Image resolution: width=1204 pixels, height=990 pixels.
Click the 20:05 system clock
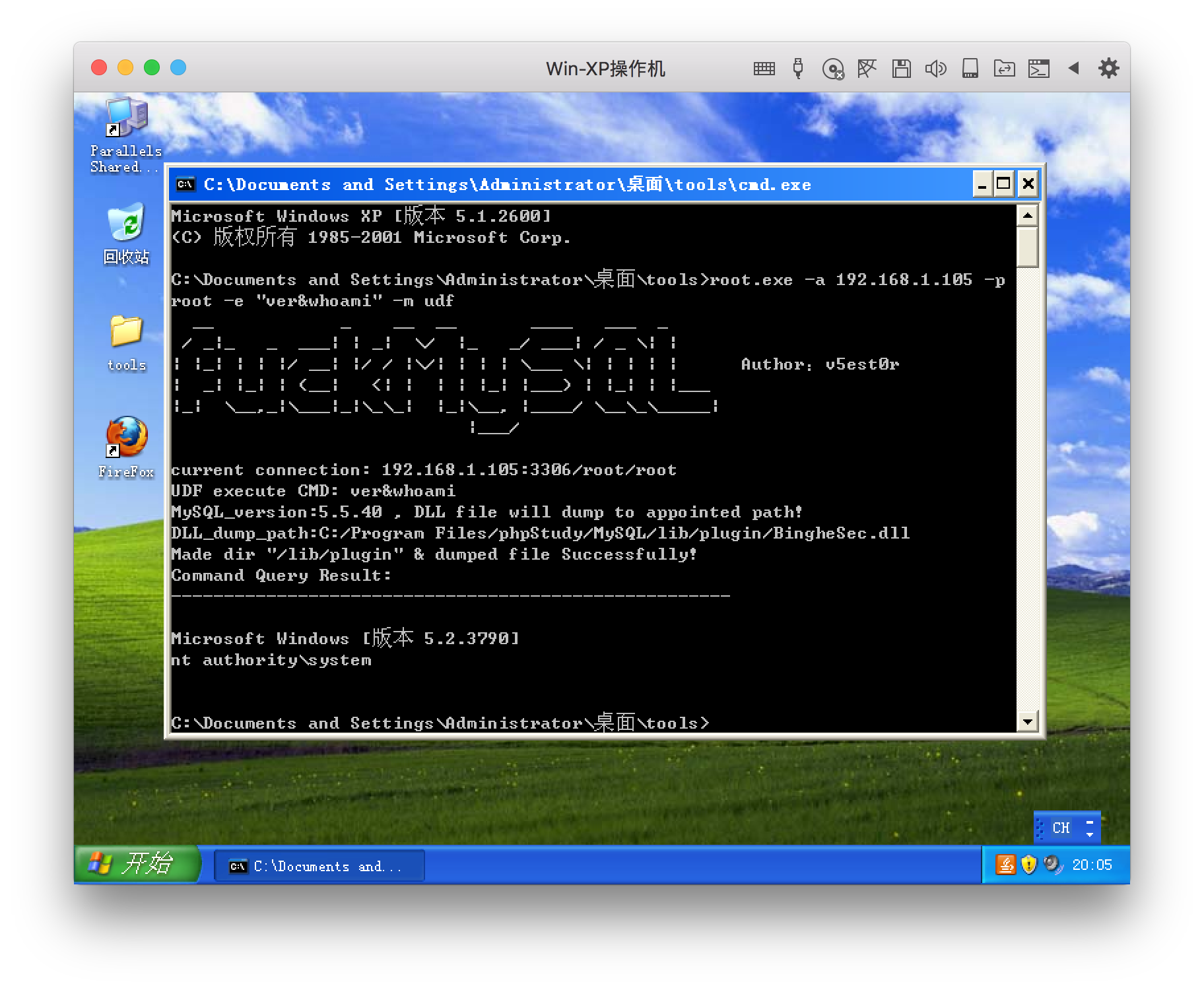click(1092, 865)
